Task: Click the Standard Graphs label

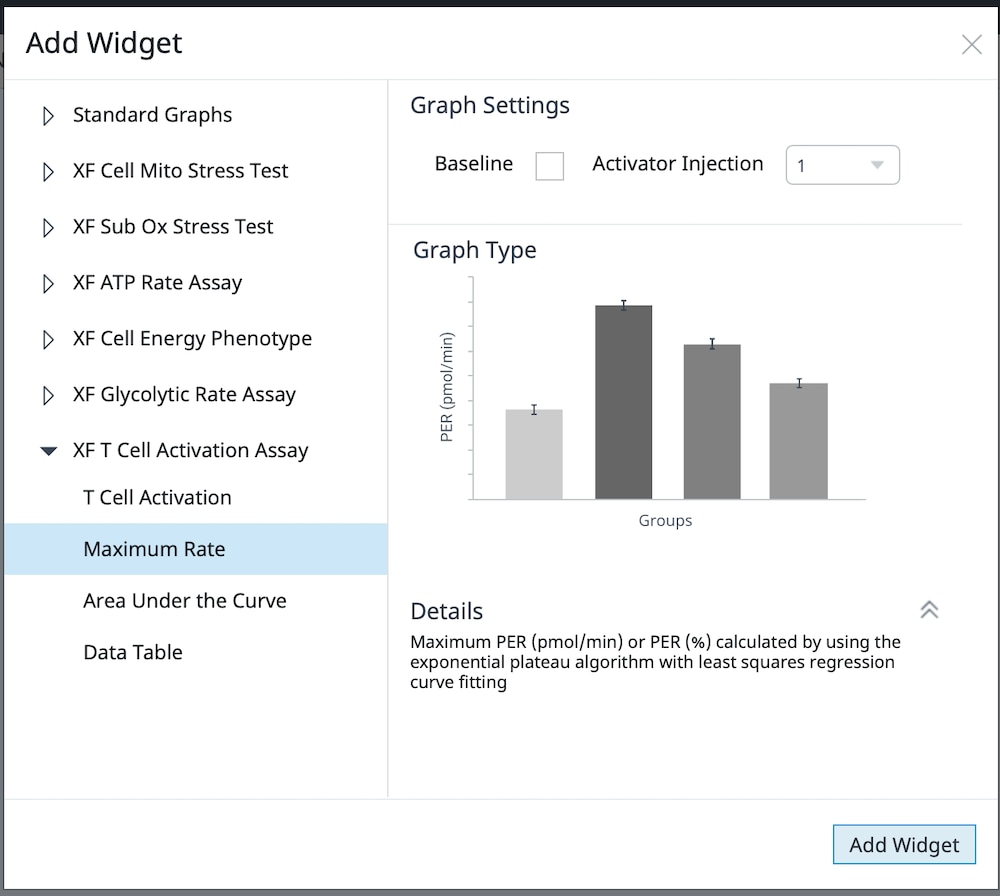Action: pos(152,116)
